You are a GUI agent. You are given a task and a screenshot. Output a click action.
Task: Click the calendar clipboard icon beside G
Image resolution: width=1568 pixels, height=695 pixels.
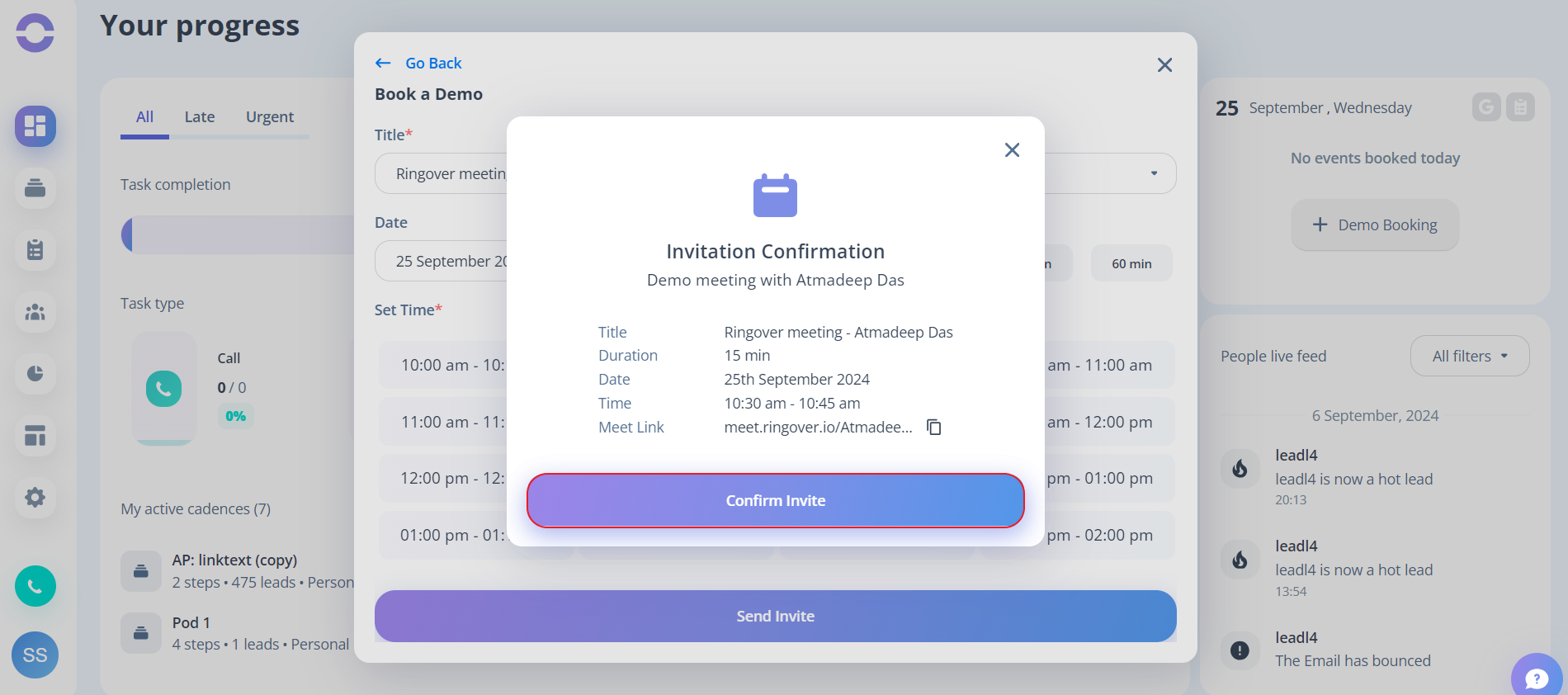(1520, 106)
